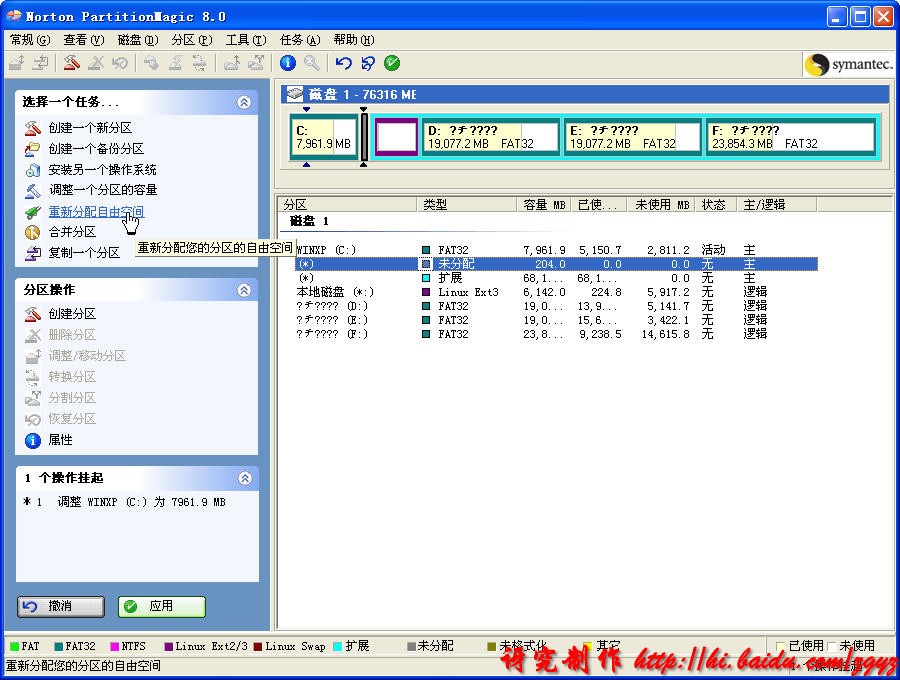
Task: Click the 未使用 MB column header
Action: click(661, 204)
